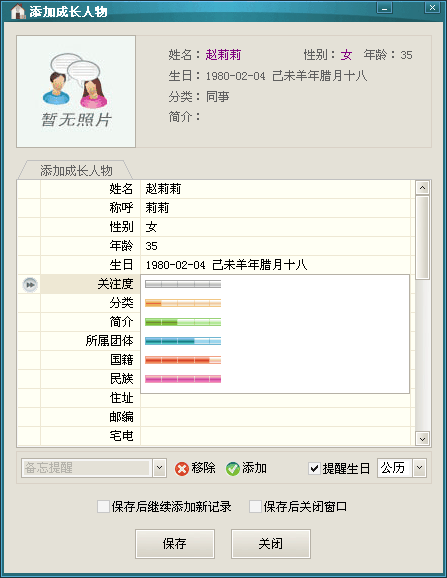Select the green two-level attention bar
The height and width of the screenshot is (578, 447).
pyautogui.click(x=183, y=322)
